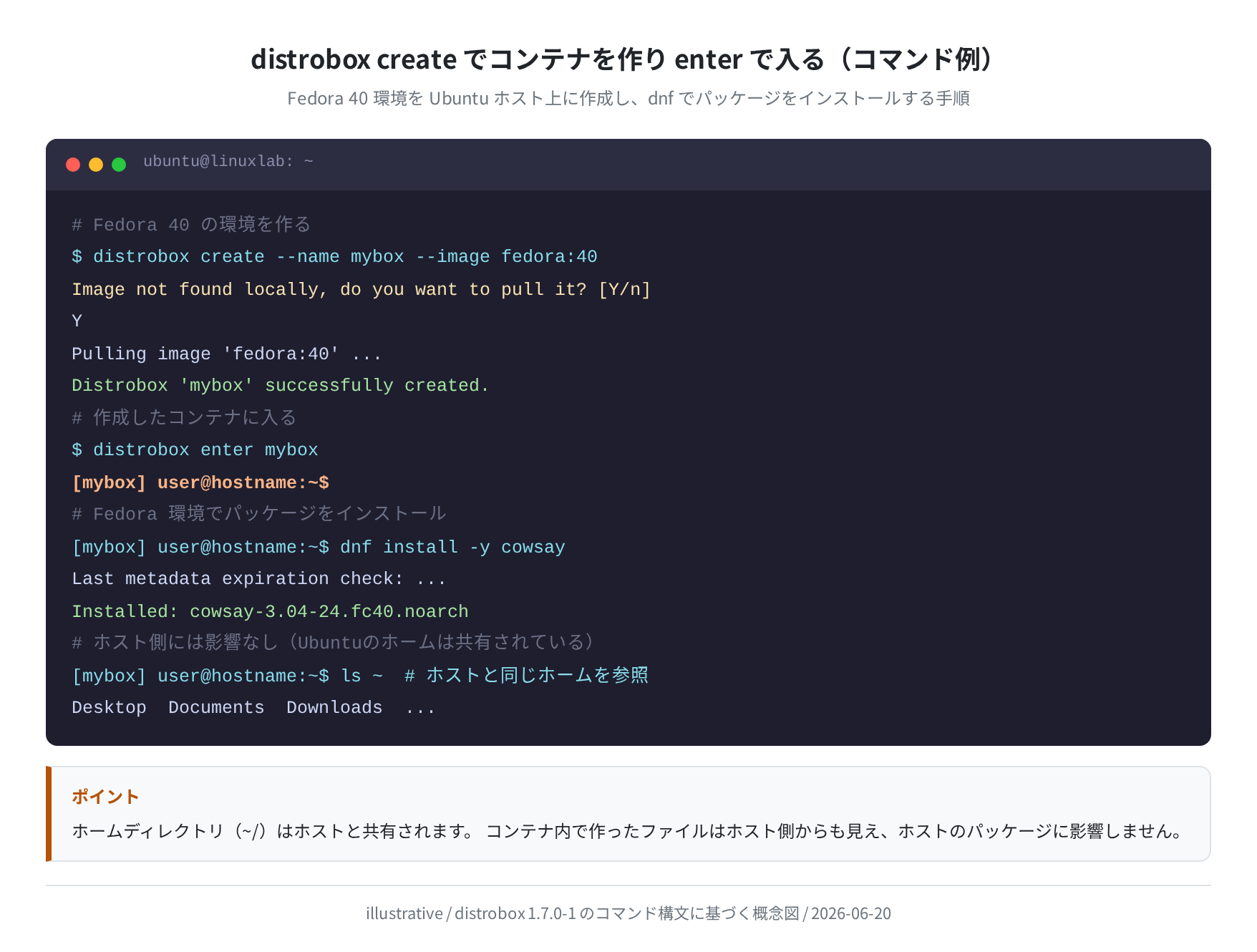Screen dimensions: 1257x952
Task: Click the yellow minimize dot in terminal title bar
Action: [x=96, y=165]
